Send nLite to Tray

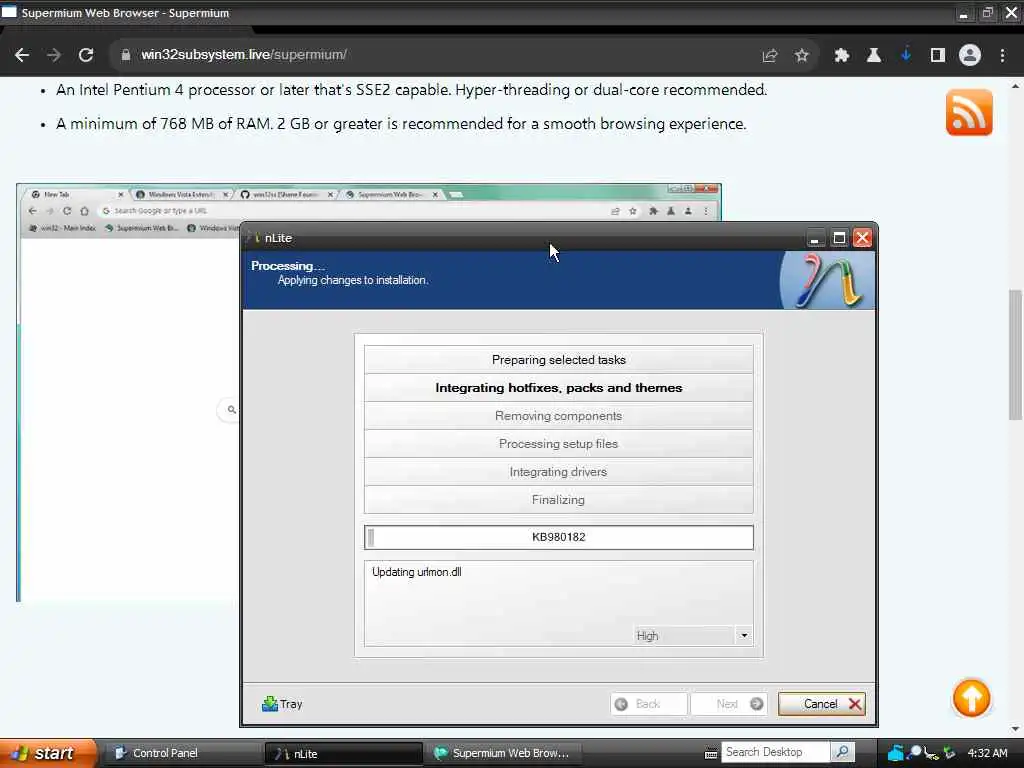(x=282, y=704)
